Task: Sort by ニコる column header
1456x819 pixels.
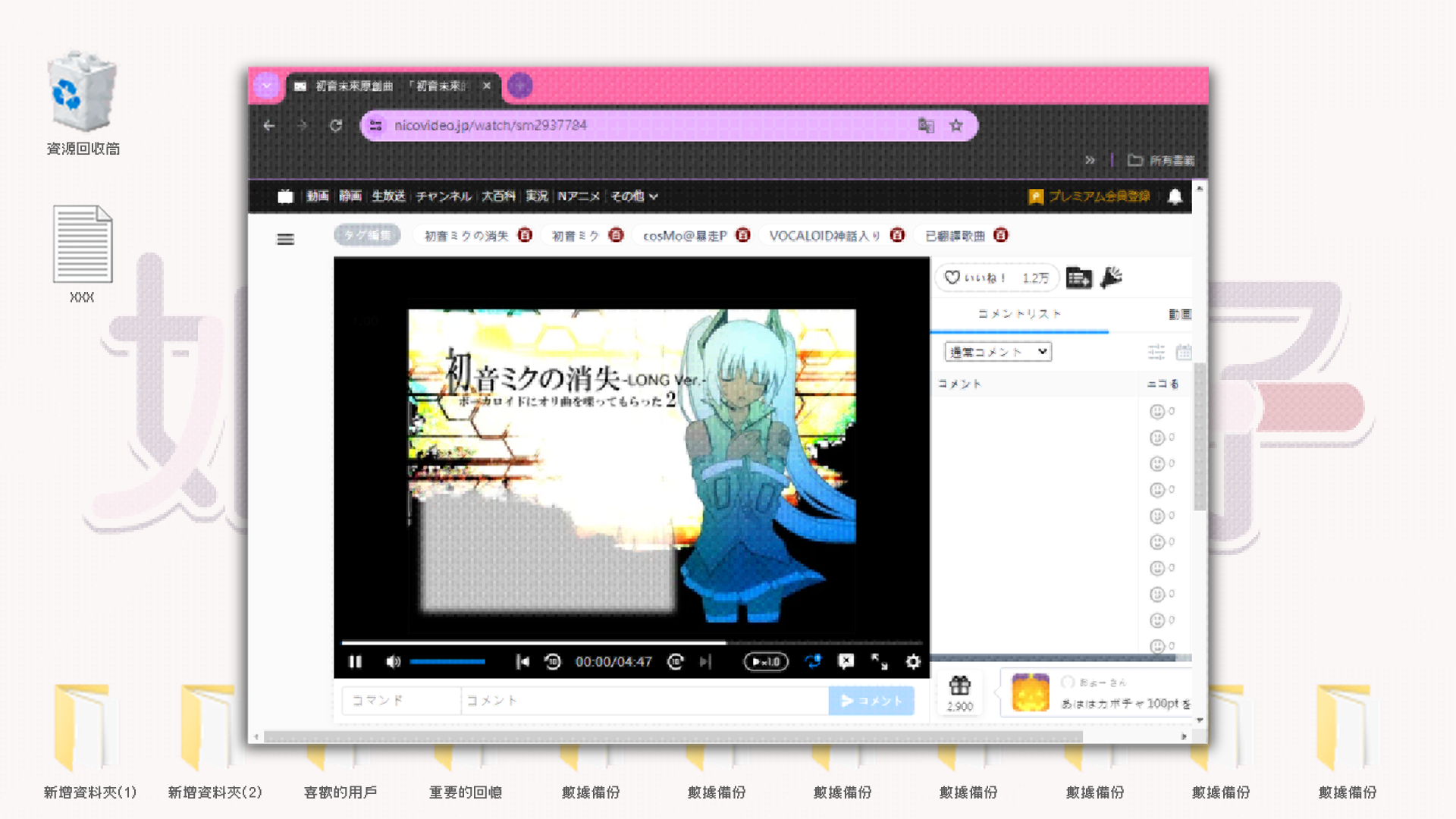Action: tap(1163, 384)
